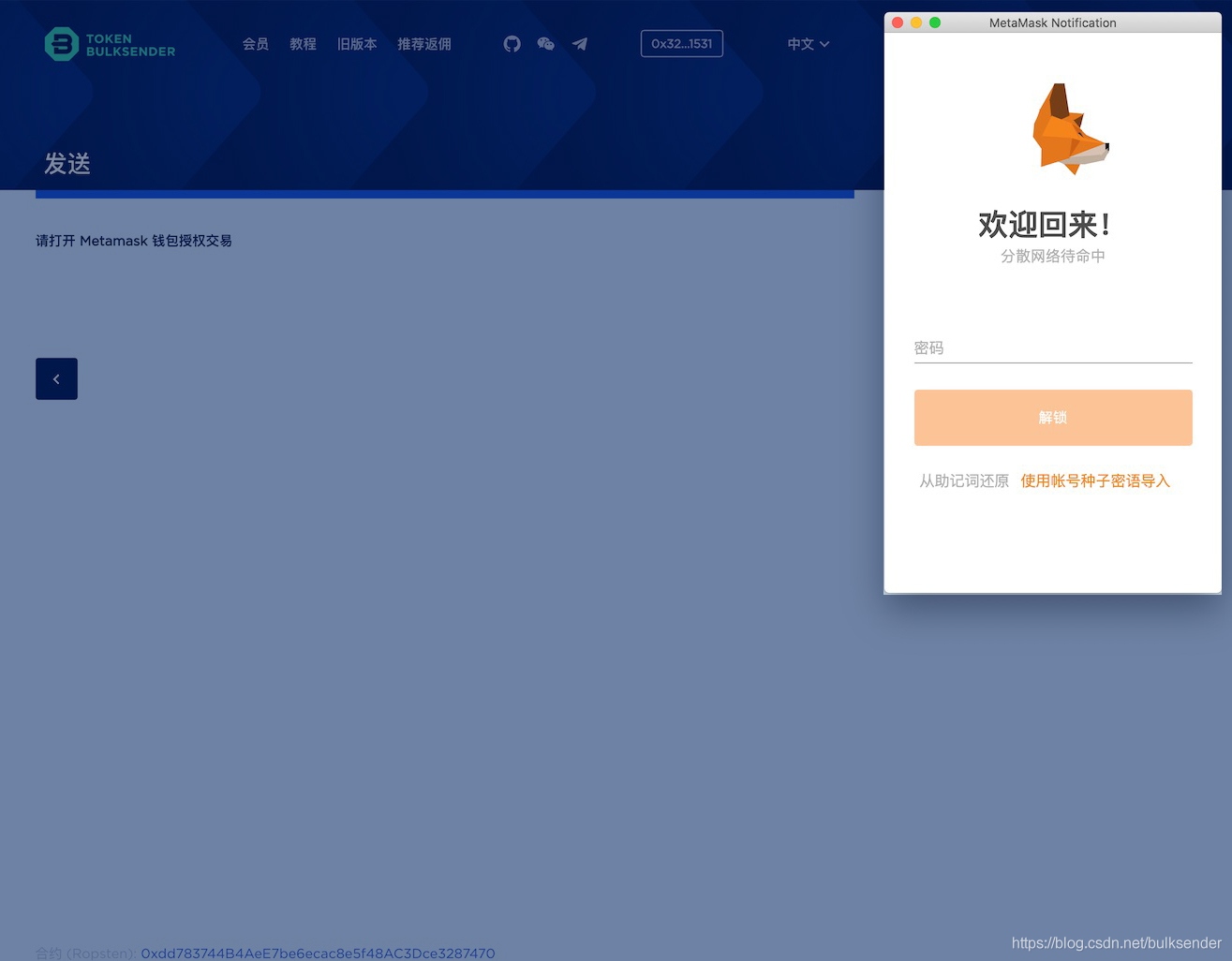Focus the 密码 password field
The height and width of the screenshot is (961, 1232).
pyautogui.click(x=1053, y=348)
